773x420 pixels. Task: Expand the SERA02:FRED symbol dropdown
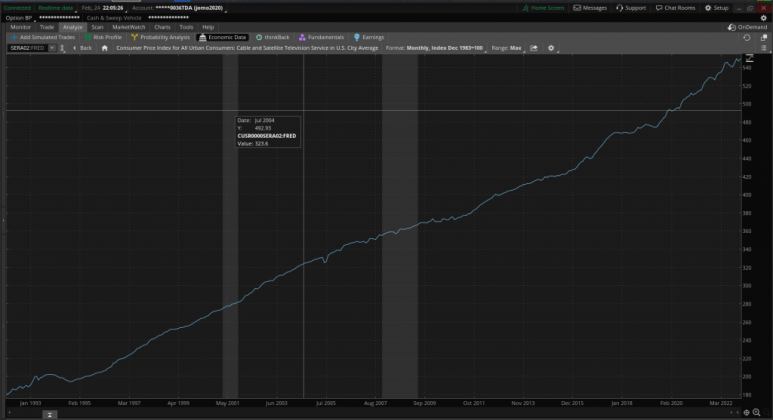(x=53, y=47)
